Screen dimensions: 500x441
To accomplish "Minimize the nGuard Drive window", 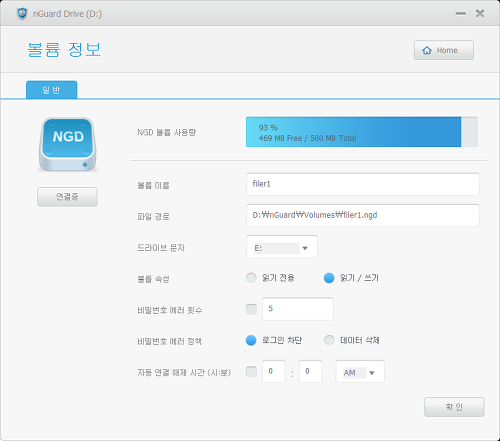I will (x=461, y=14).
